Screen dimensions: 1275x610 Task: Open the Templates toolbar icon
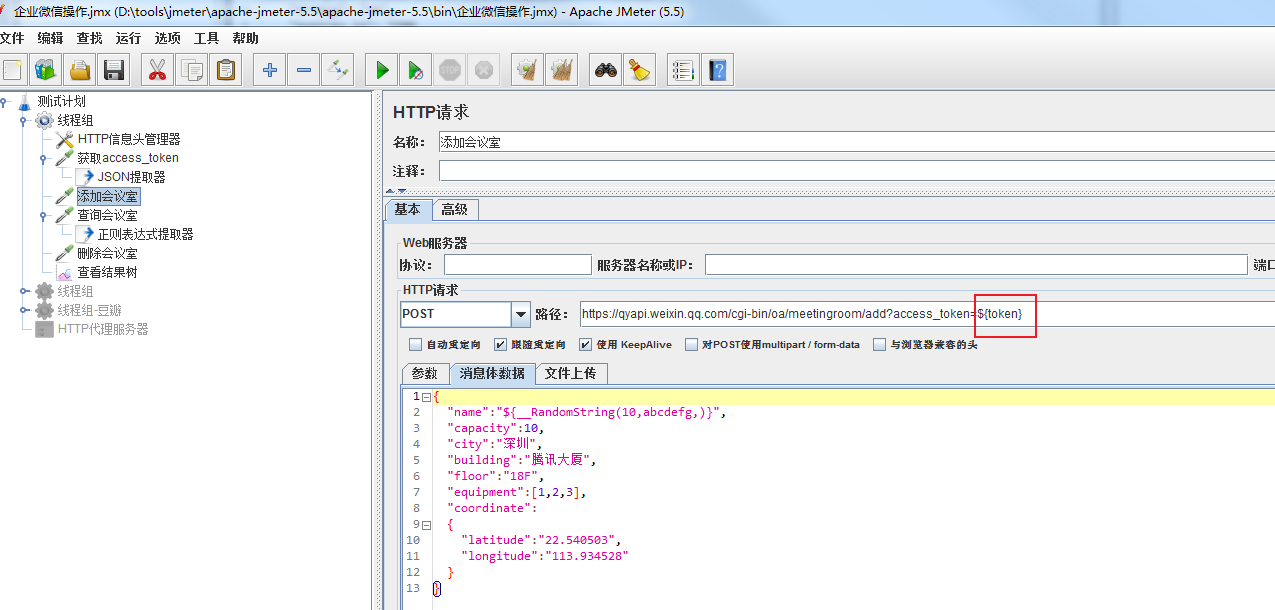[x=46, y=70]
